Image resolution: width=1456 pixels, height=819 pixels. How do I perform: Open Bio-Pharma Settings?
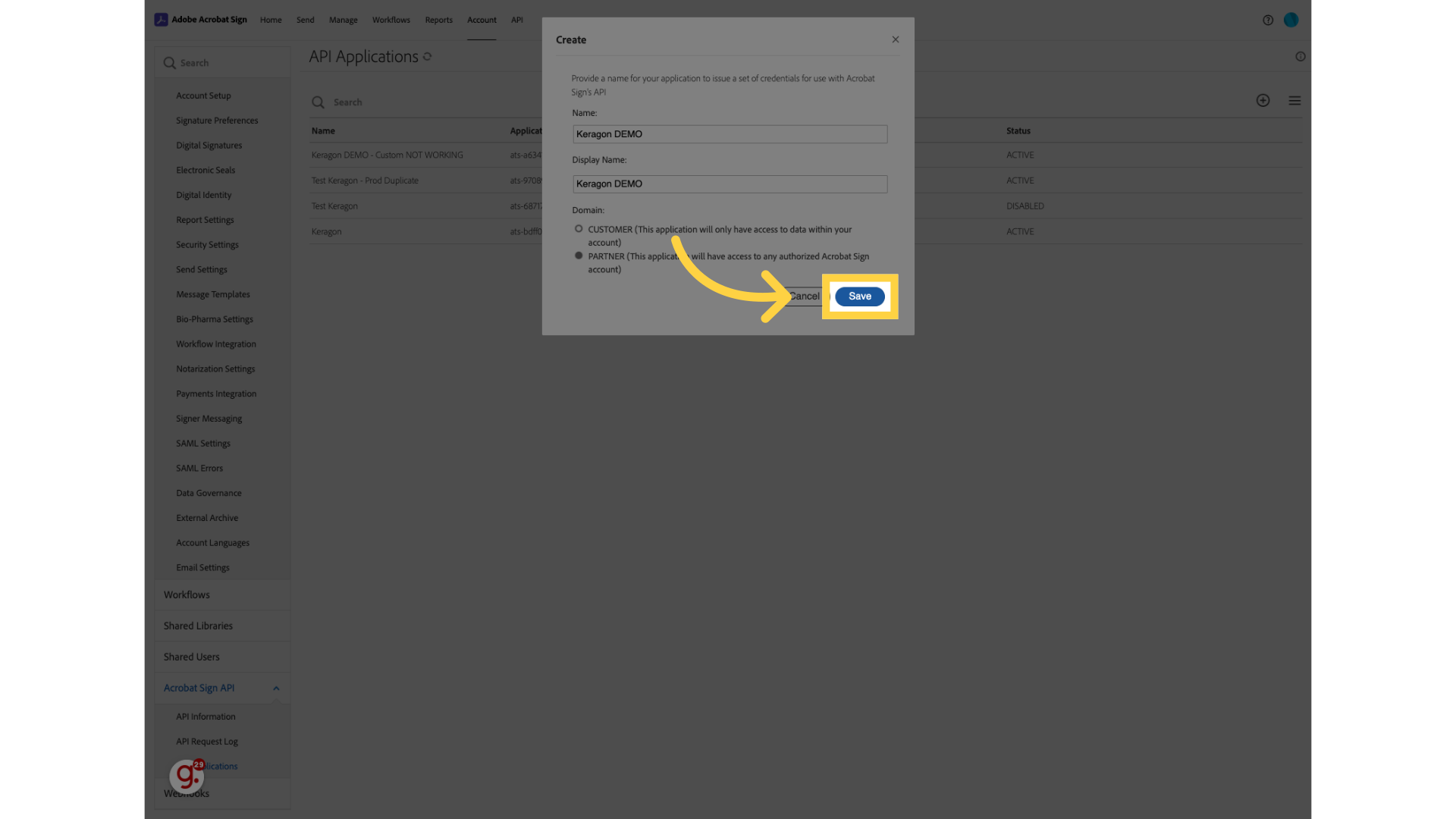[215, 320]
